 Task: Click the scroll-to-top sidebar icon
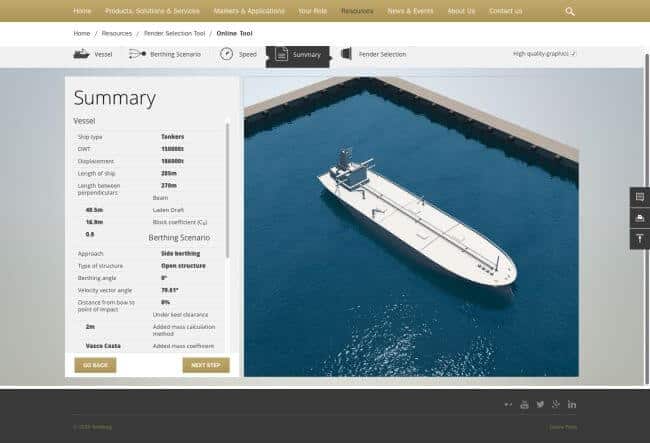click(639, 239)
